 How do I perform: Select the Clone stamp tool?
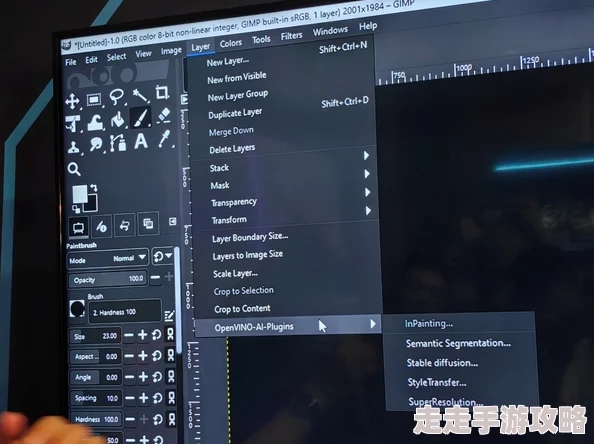tap(74, 147)
